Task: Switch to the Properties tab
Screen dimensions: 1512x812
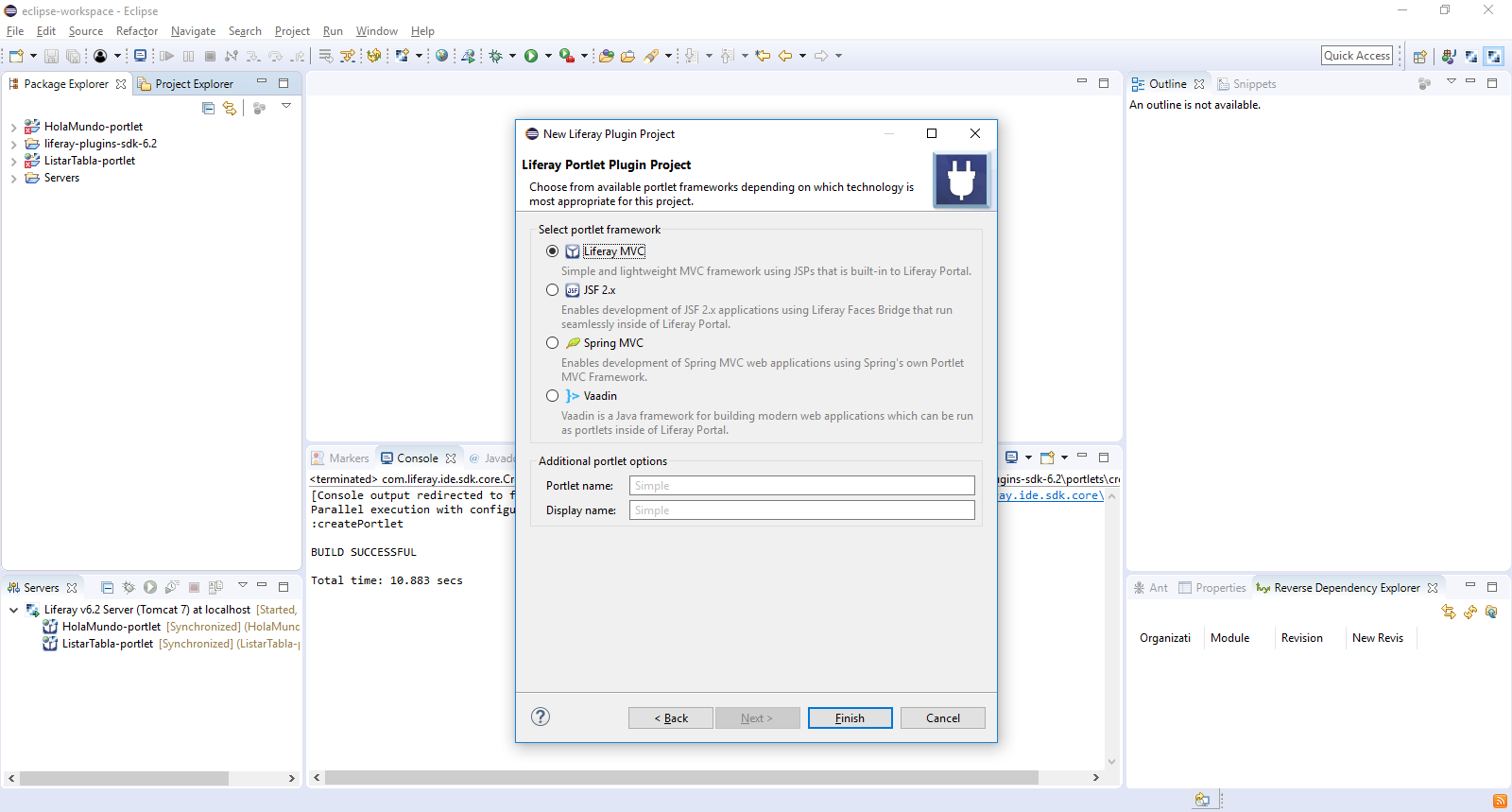Action: click(x=1212, y=588)
